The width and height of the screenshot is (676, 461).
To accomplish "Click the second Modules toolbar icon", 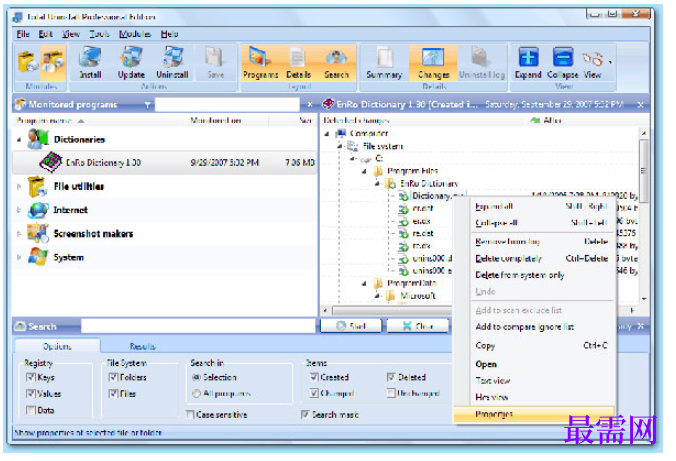I will pos(53,61).
